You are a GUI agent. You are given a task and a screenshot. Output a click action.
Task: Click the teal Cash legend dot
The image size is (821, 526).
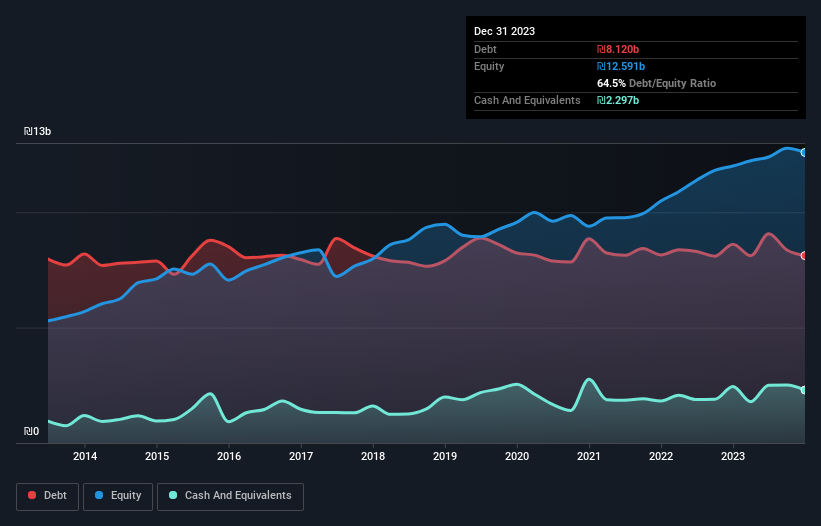[173, 495]
